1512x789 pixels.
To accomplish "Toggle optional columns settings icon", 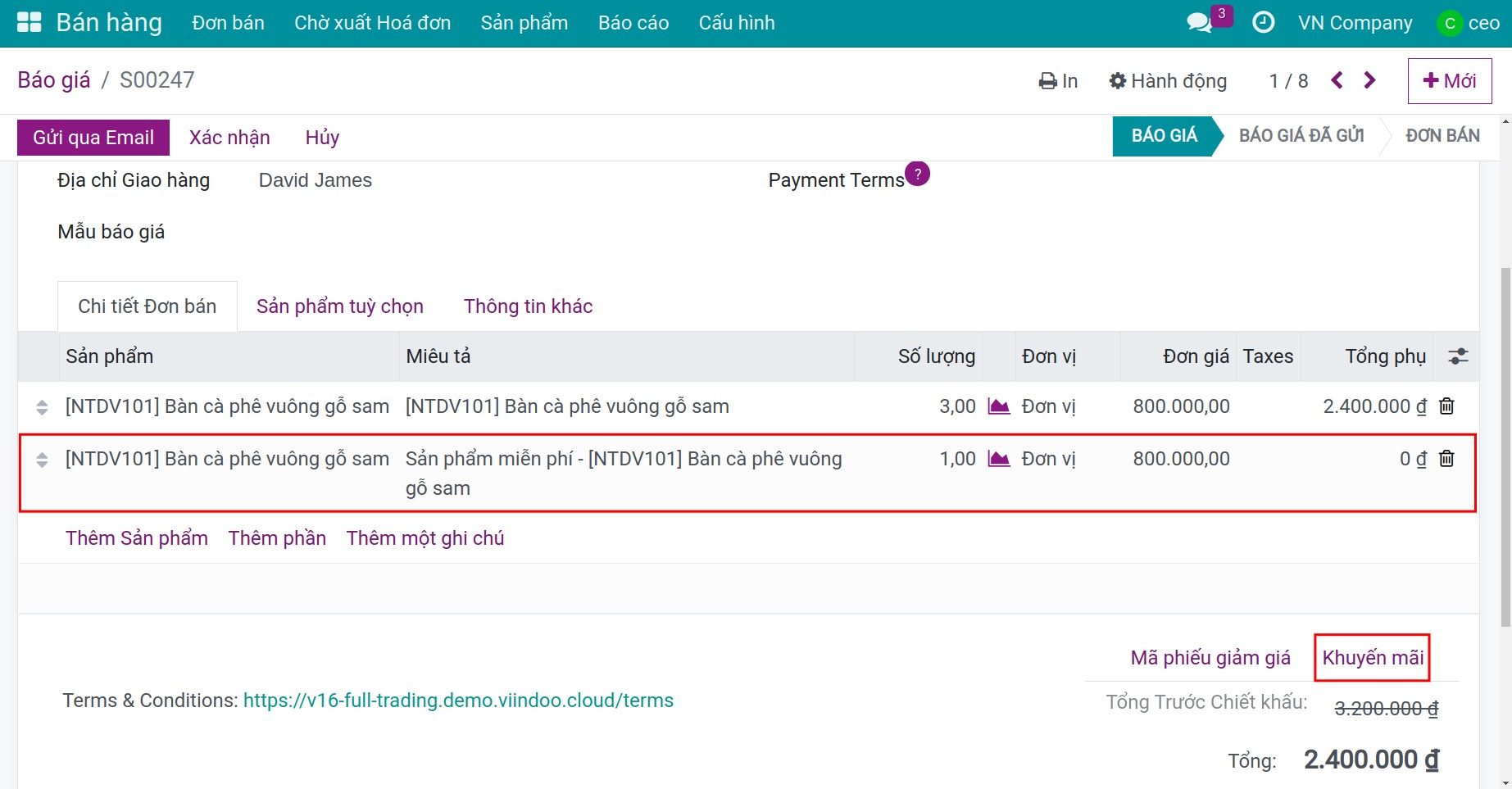I will [x=1458, y=356].
